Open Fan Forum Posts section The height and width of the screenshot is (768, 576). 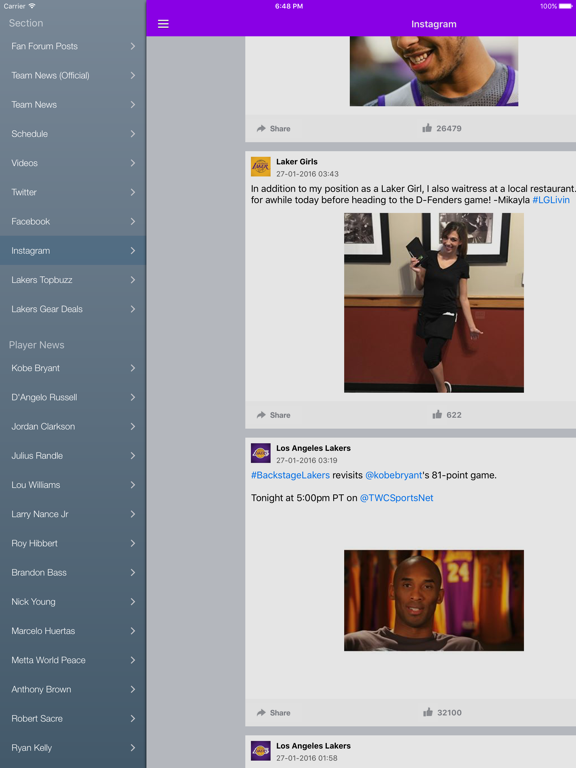(73, 46)
